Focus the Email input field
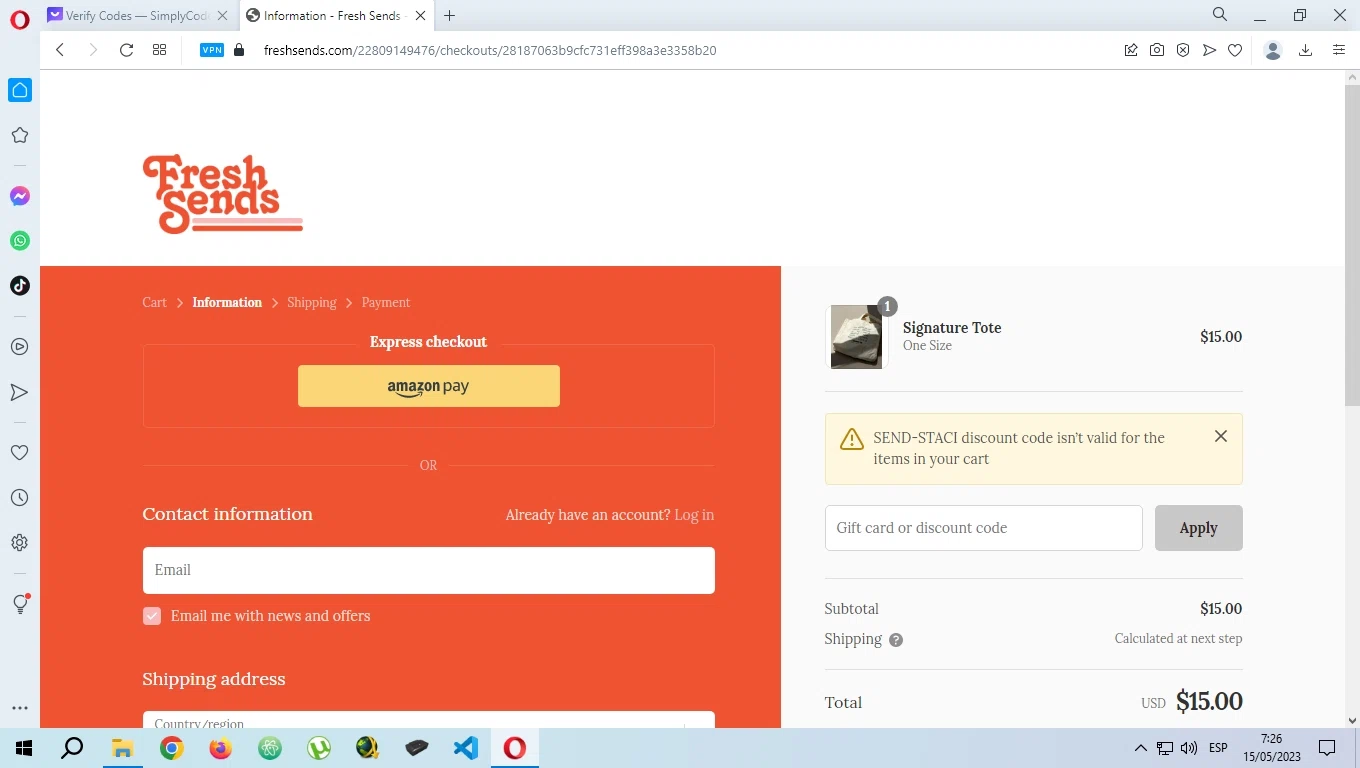This screenshot has width=1360, height=768. coord(429,570)
